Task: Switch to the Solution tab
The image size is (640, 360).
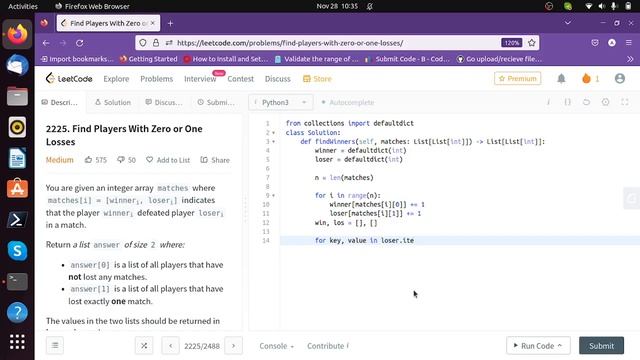Action: 113,102
